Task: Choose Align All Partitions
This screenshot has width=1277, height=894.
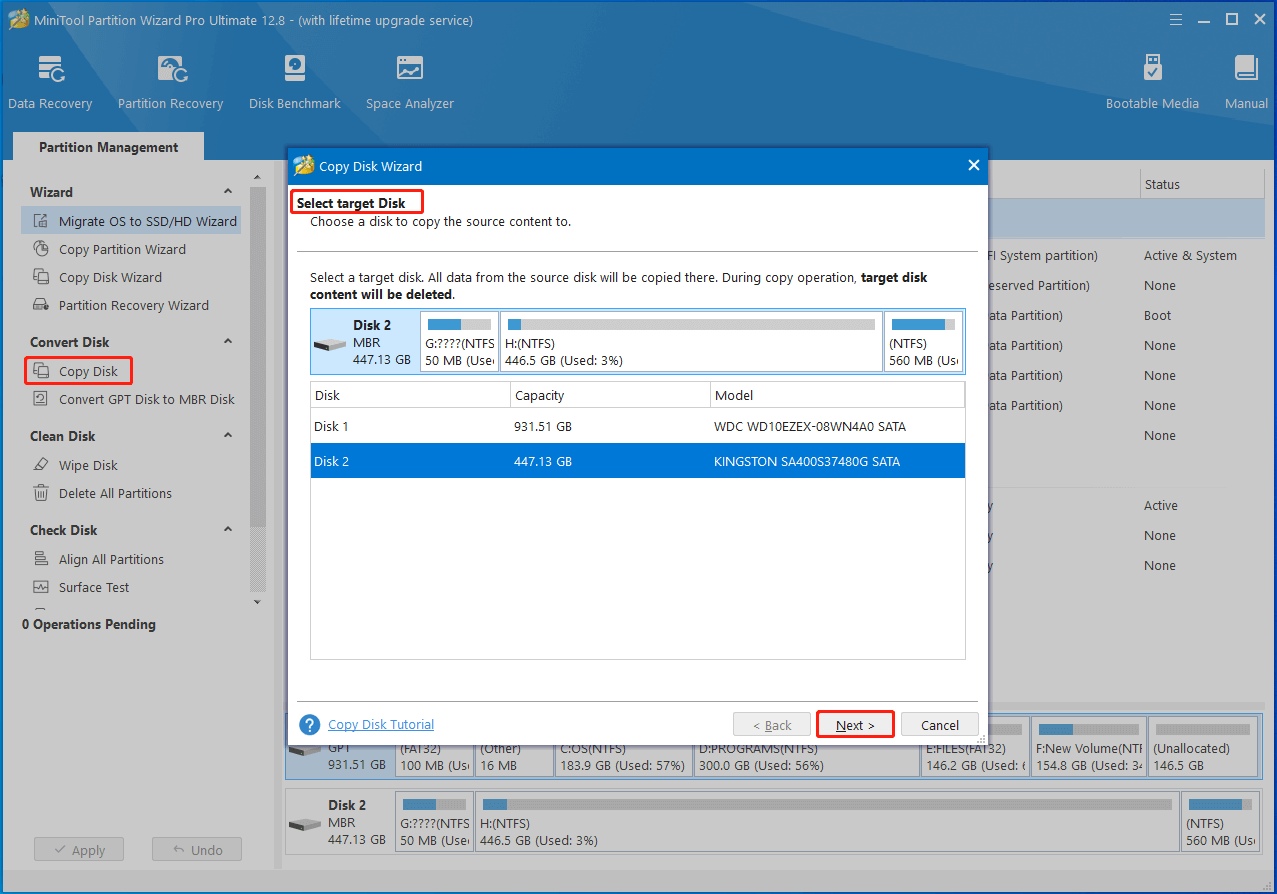Action: click(x=111, y=559)
